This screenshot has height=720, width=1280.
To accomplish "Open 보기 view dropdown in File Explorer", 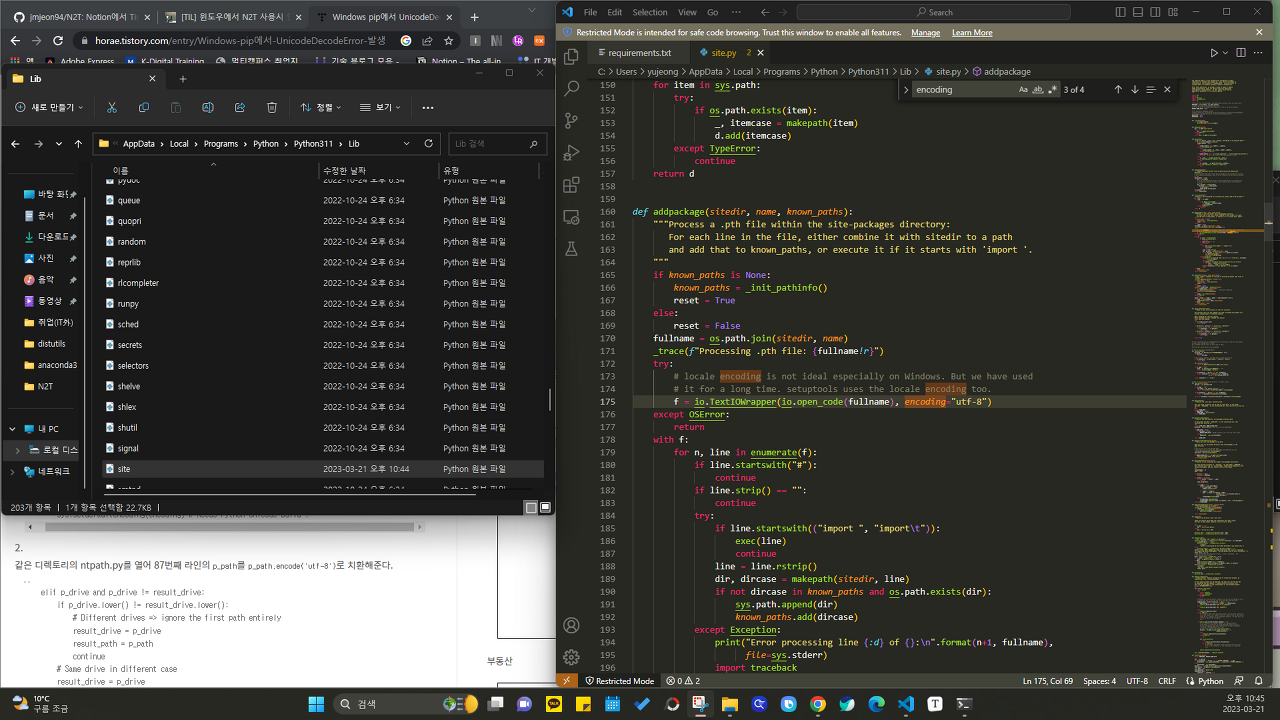I will [x=379, y=107].
